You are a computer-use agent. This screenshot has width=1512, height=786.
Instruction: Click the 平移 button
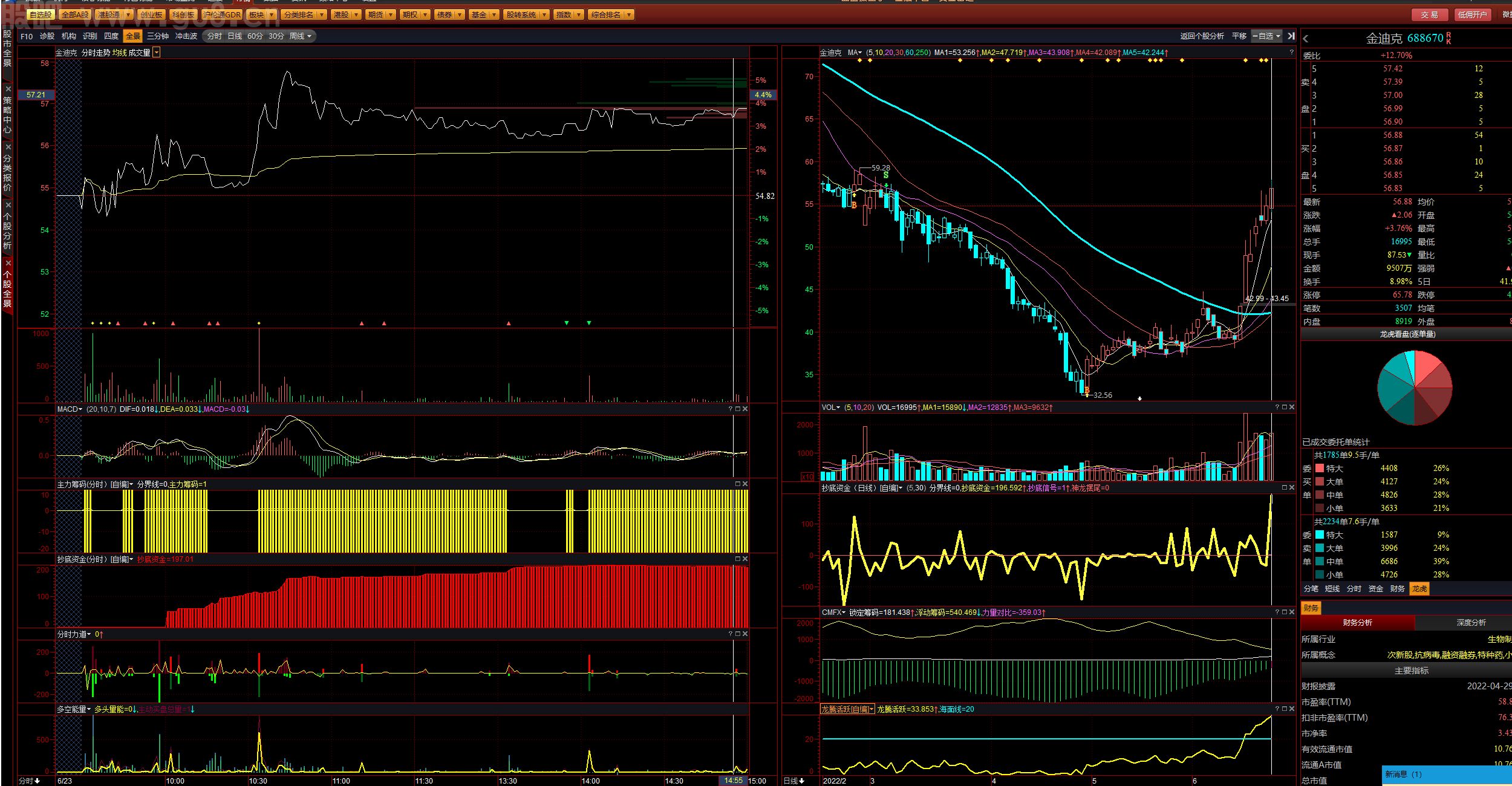[1239, 36]
